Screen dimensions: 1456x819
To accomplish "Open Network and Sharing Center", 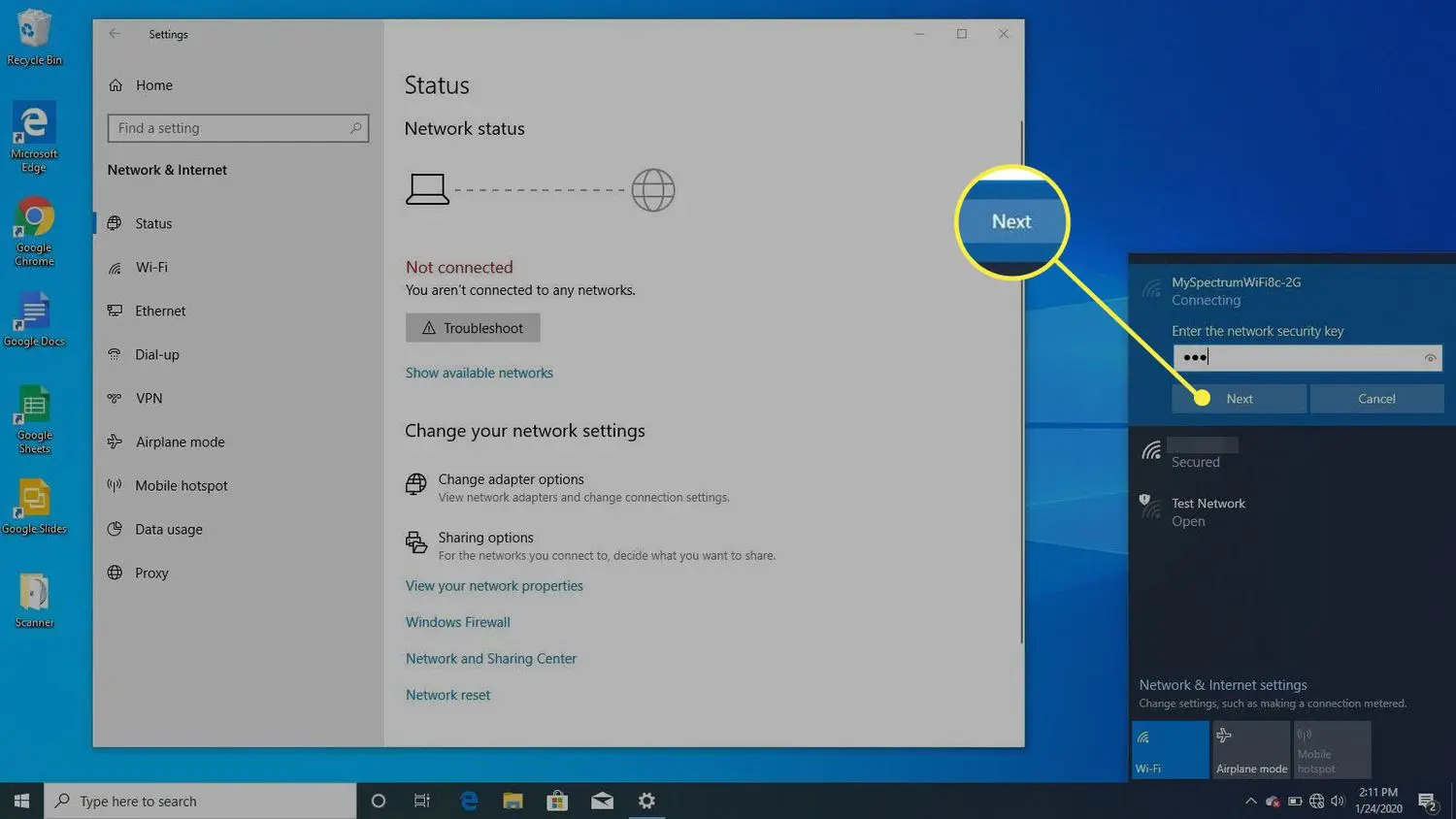I will [490, 659].
